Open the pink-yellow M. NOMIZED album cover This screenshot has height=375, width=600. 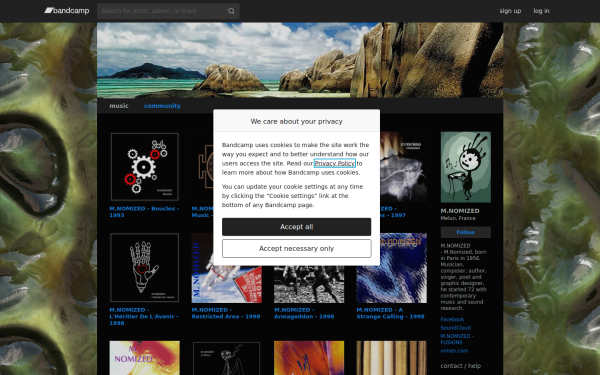[x=144, y=358]
